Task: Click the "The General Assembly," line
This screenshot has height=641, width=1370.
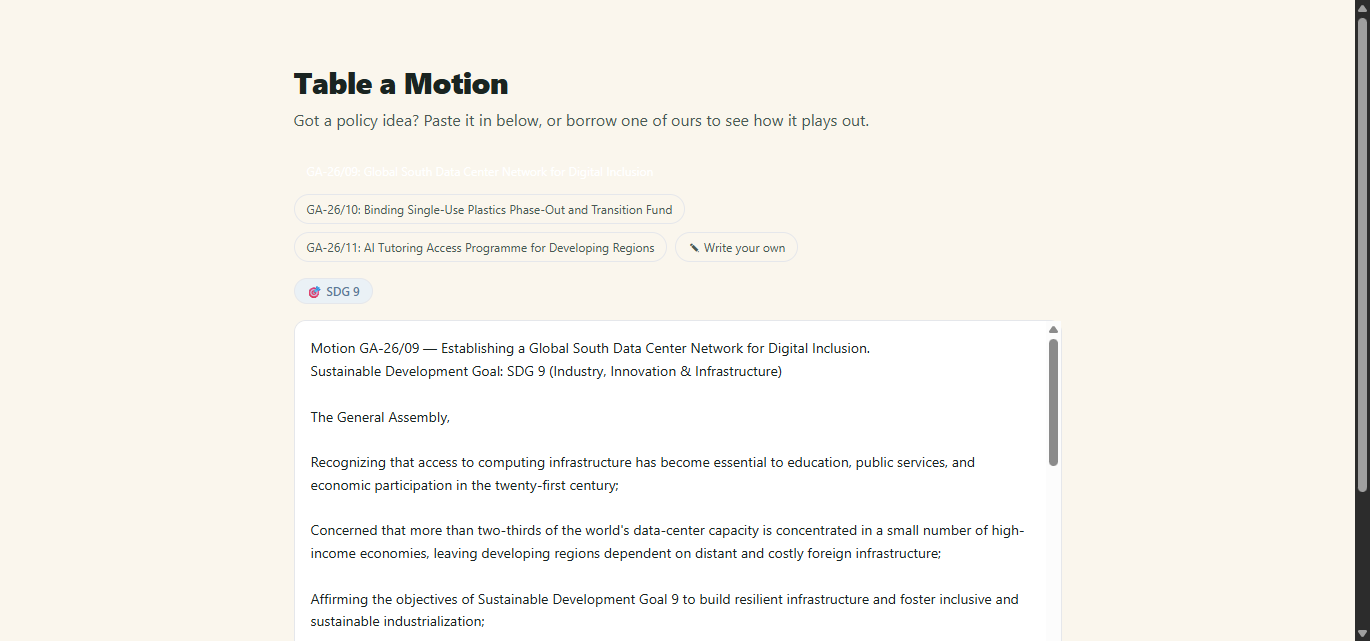Action: pyautogui.click(x=380, y=418)
